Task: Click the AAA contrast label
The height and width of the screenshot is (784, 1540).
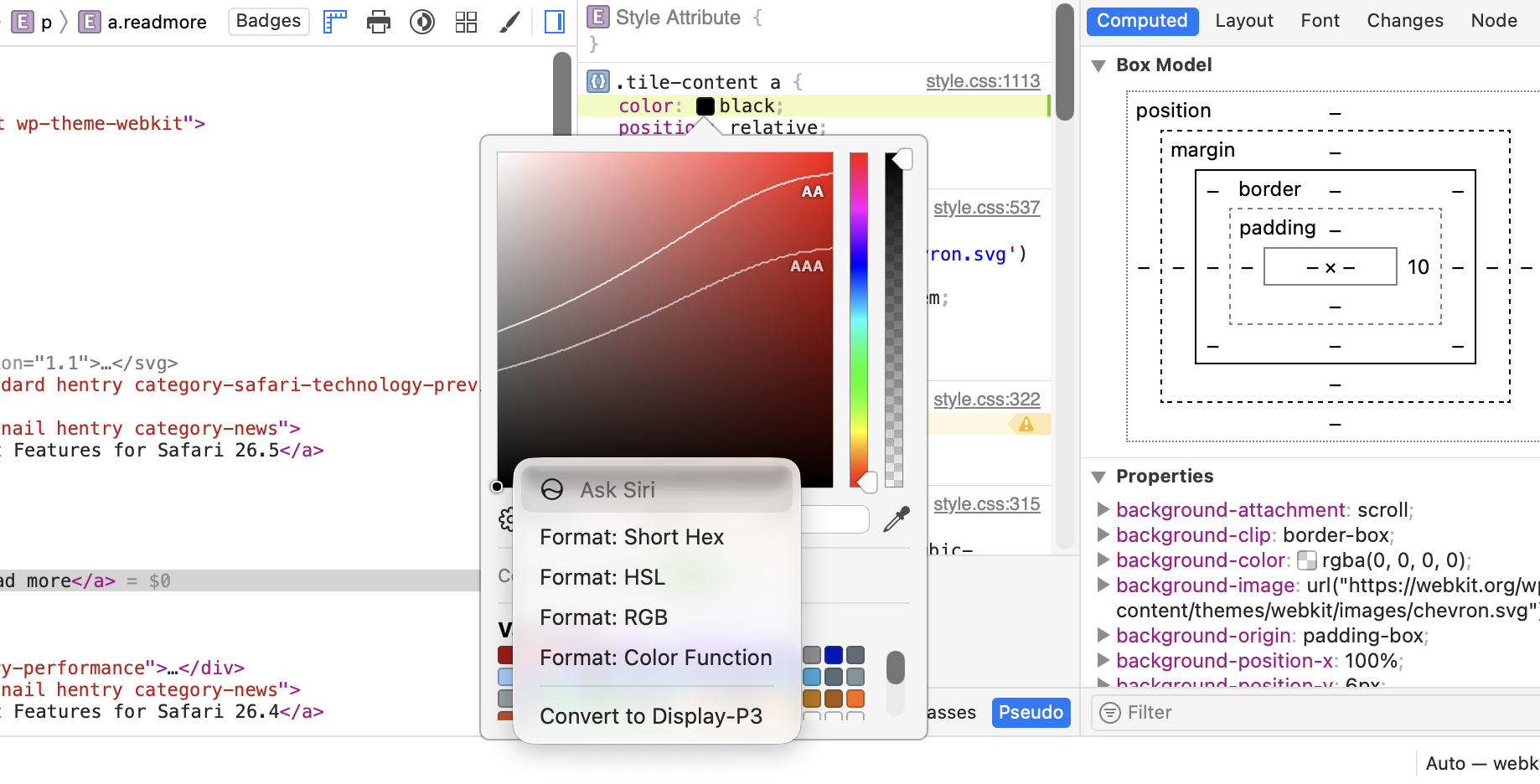Action: [807, 266]
